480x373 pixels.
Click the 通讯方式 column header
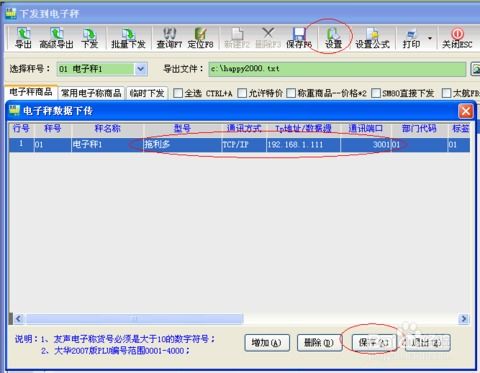pos(244,128)
